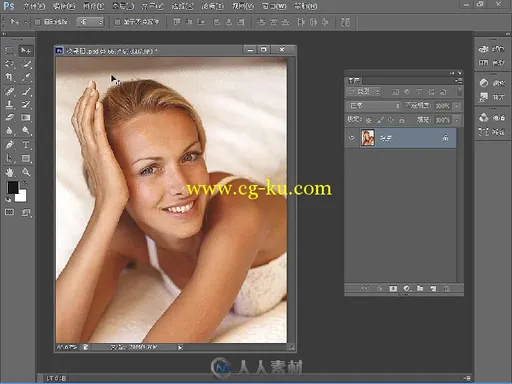Viewport: 512px width, 384px height.
Task: Open the Image menu
Action: click(93, 6)
